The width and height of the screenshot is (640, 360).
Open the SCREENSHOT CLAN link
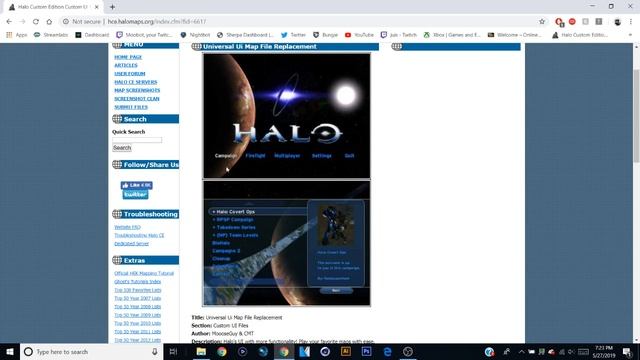(x=137, y=99)
